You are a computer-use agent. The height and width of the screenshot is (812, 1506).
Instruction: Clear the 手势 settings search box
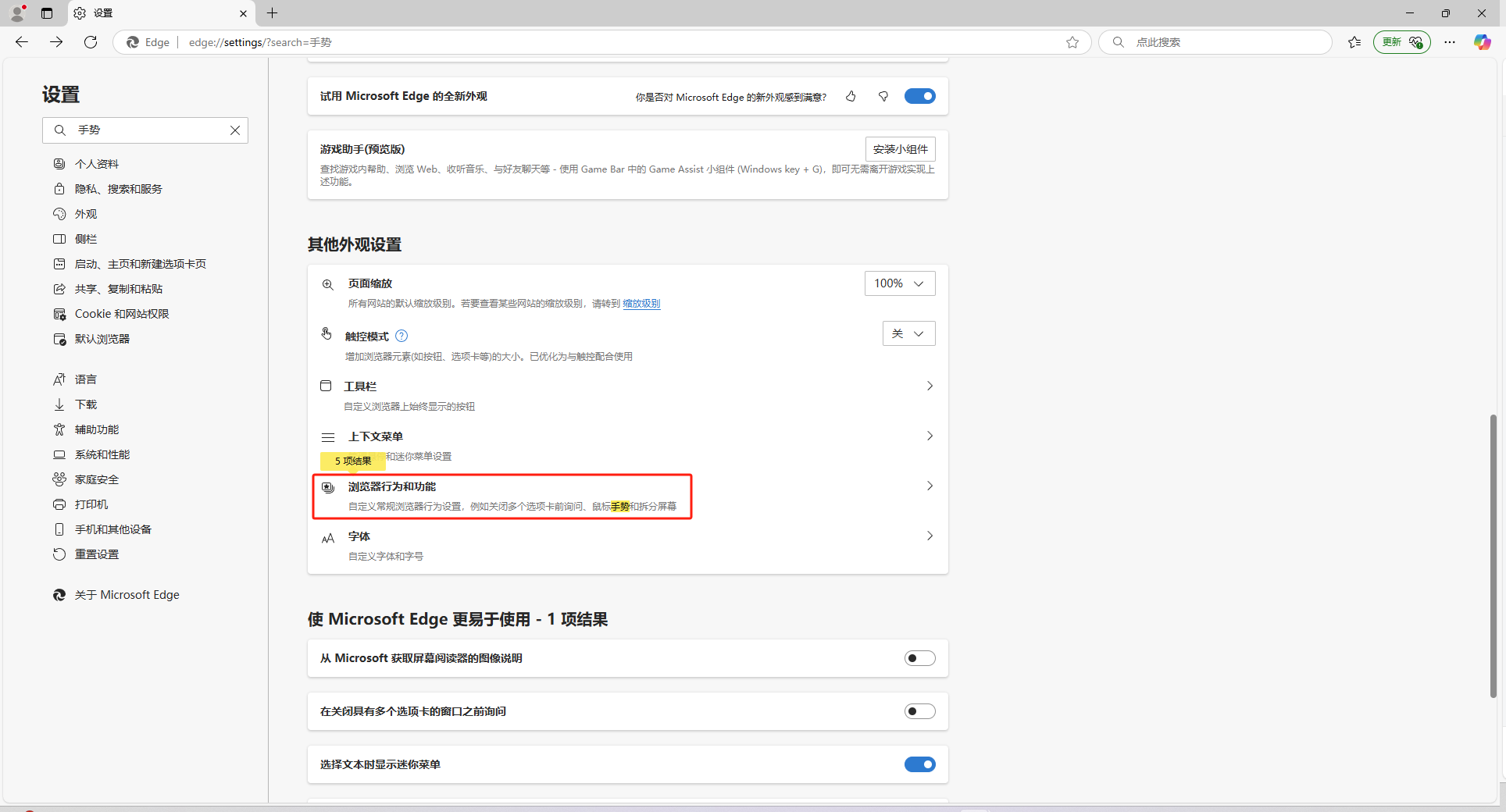(235, 130)
